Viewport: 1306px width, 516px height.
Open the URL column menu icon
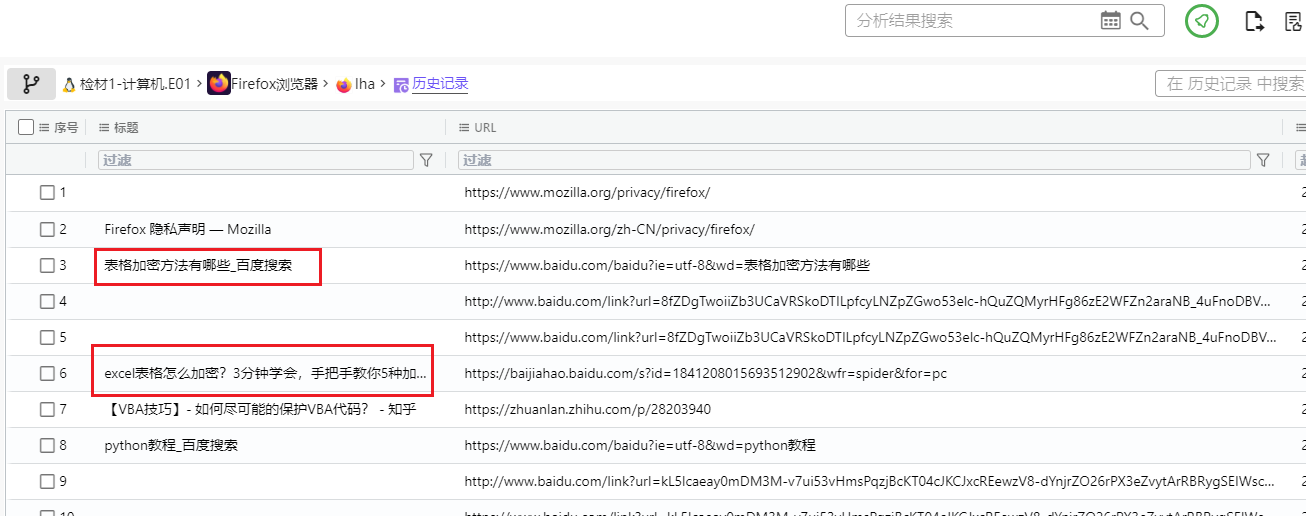pyautogui.click(x=463, y=127)
